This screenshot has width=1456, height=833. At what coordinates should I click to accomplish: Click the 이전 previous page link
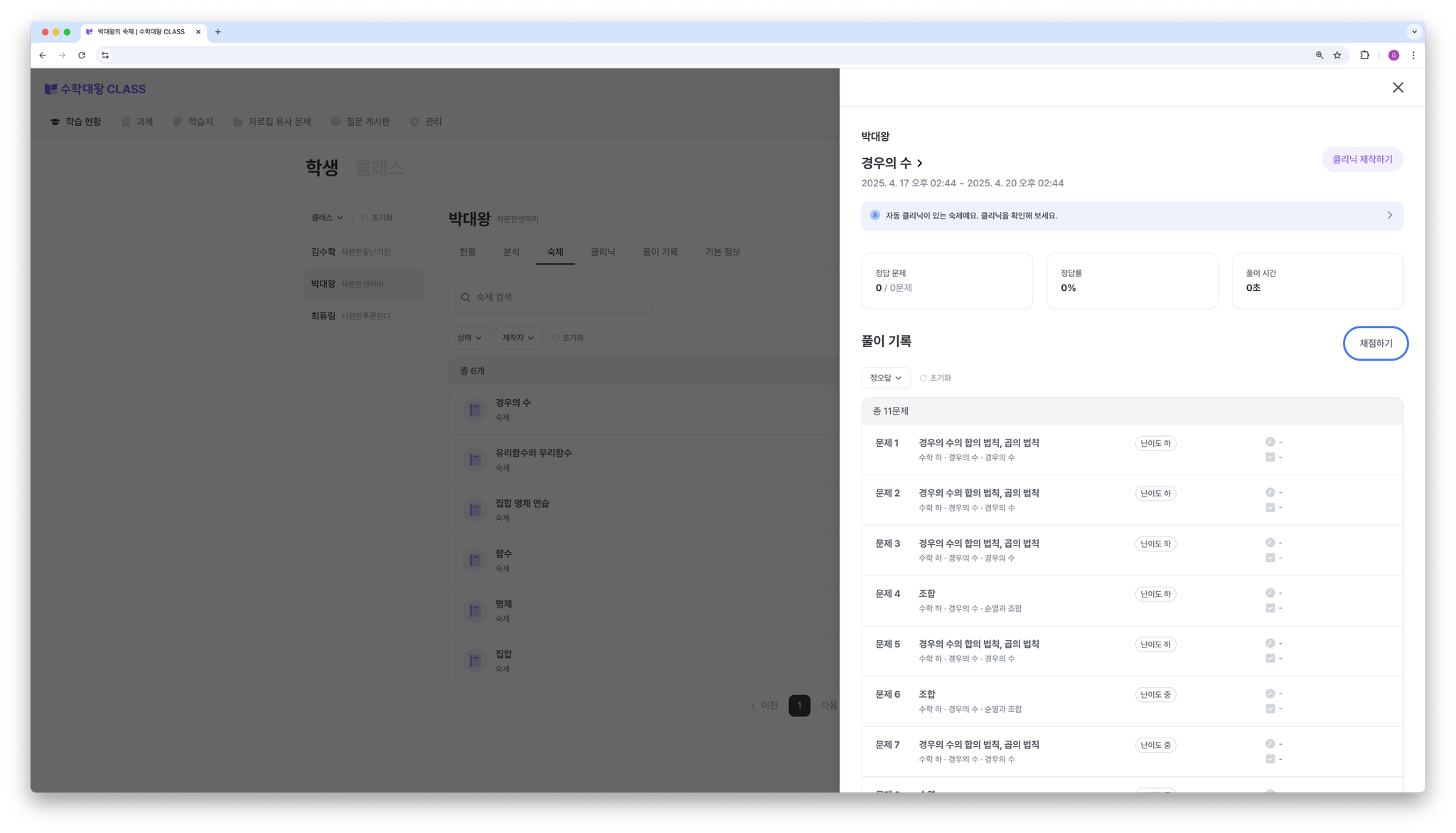click(x=764, y=706)
